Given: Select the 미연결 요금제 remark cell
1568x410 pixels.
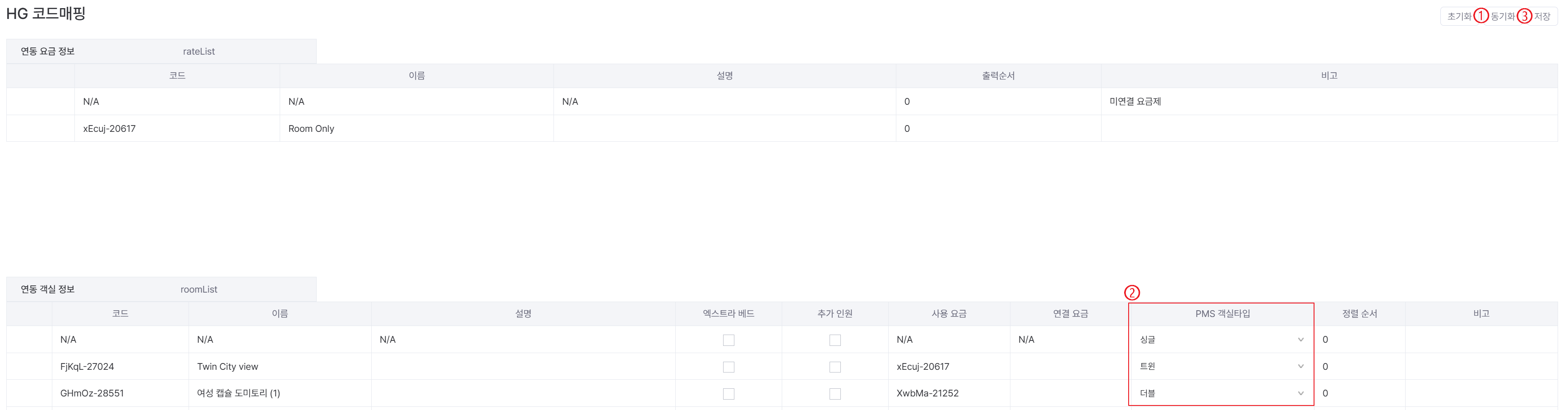Looking at the screenshot, I should (1134, 102).
